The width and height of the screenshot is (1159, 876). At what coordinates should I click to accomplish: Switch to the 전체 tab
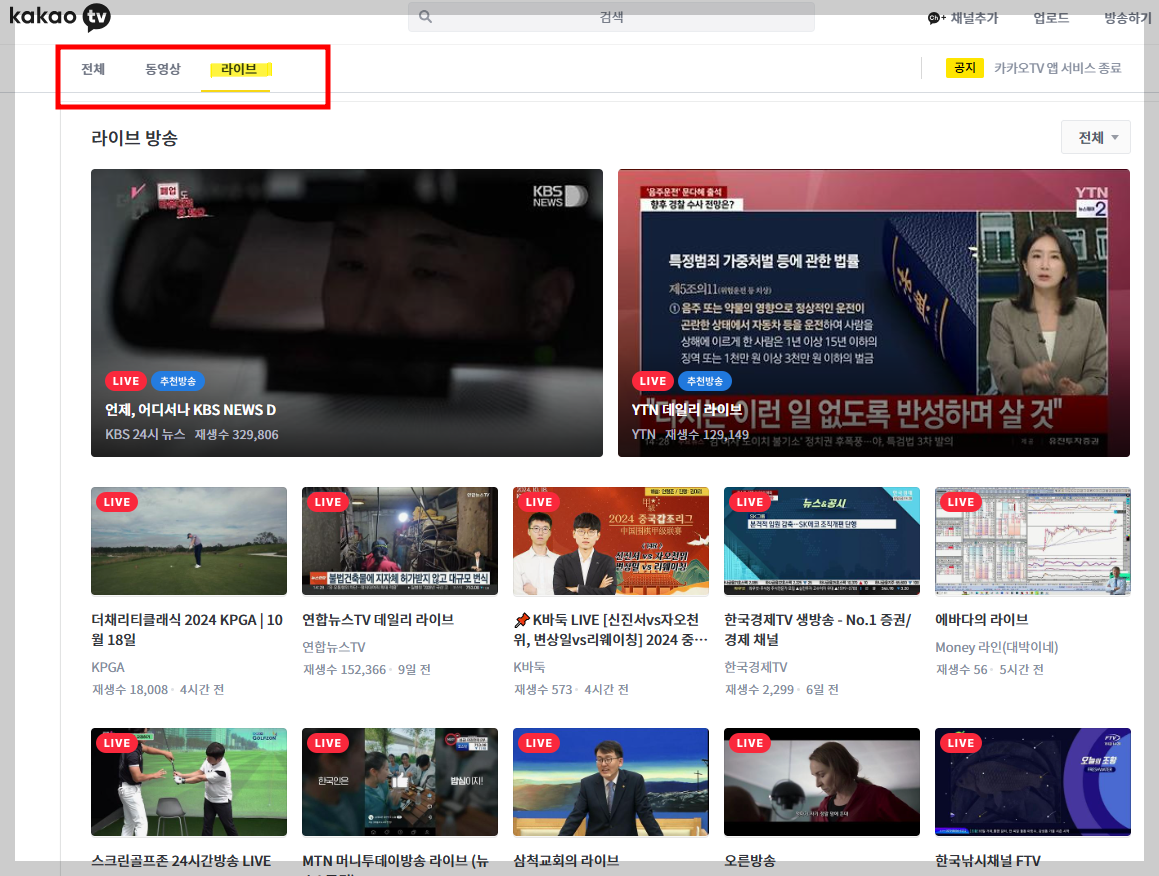click(x=93, y=69)
